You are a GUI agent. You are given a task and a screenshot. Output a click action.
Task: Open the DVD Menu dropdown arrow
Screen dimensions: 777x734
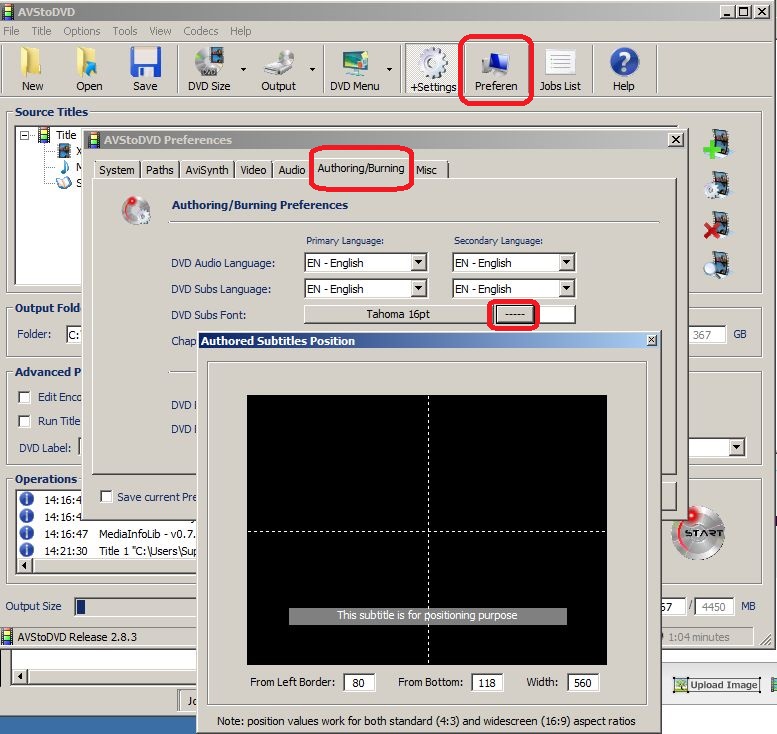pyautogui.click(x=389, y=69)
